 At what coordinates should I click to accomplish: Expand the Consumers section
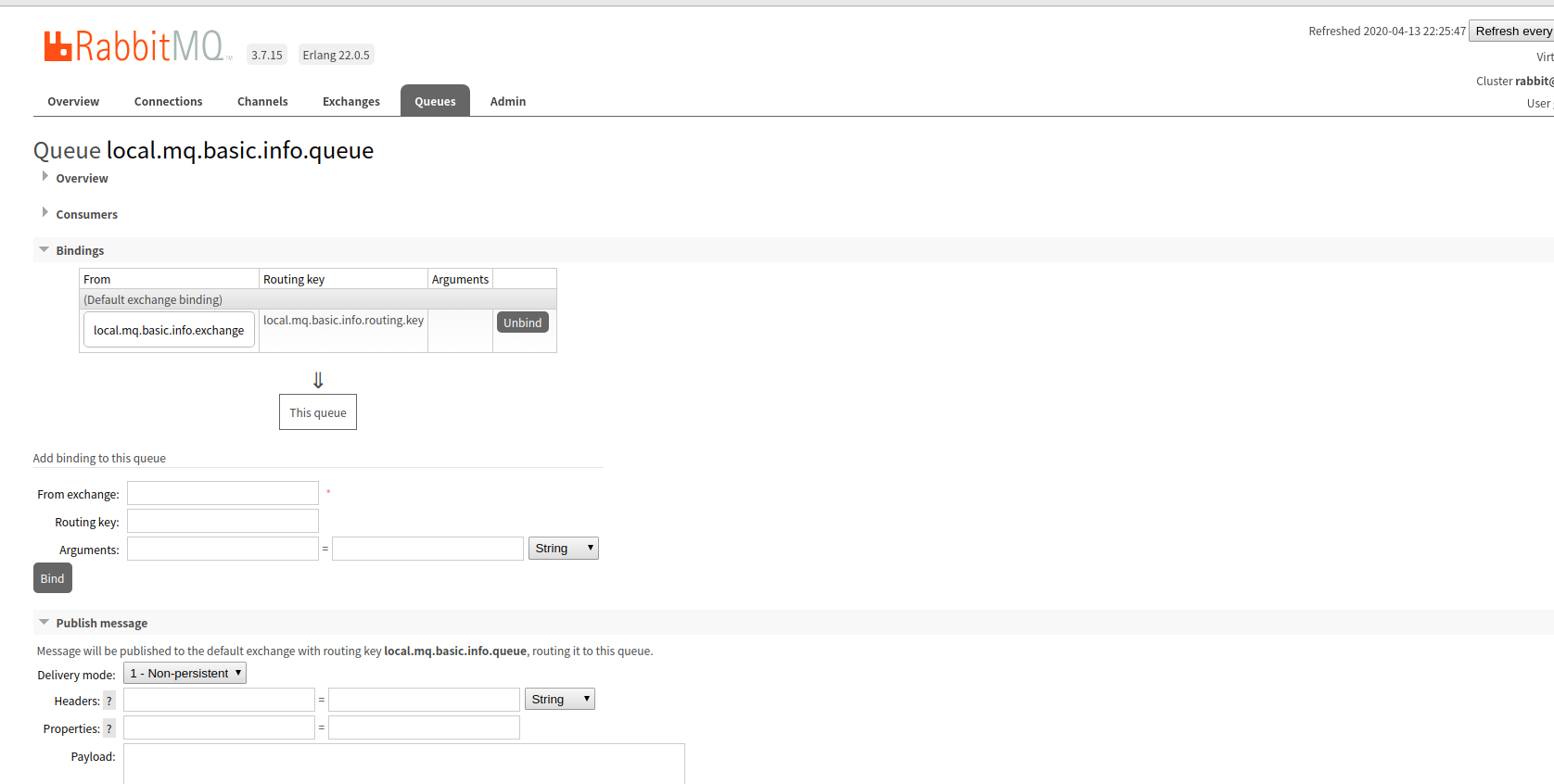86,214
